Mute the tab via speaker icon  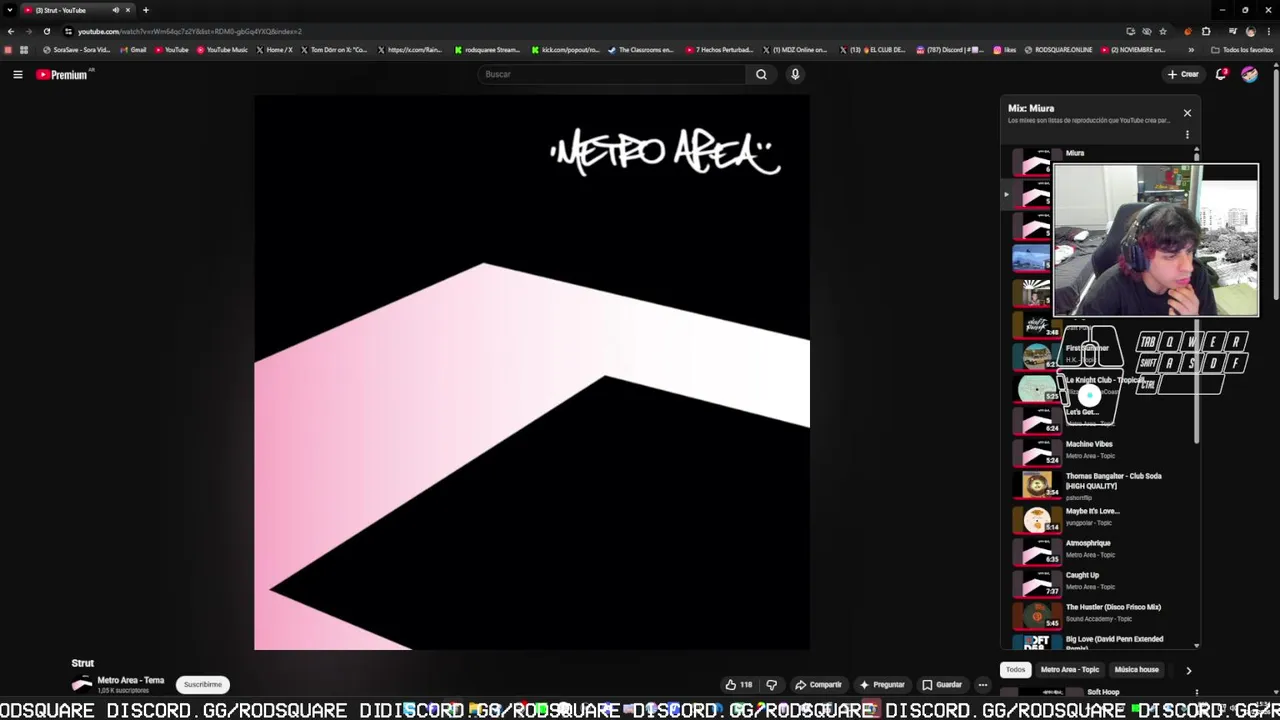pyautogui.click(x=115, y=10)
